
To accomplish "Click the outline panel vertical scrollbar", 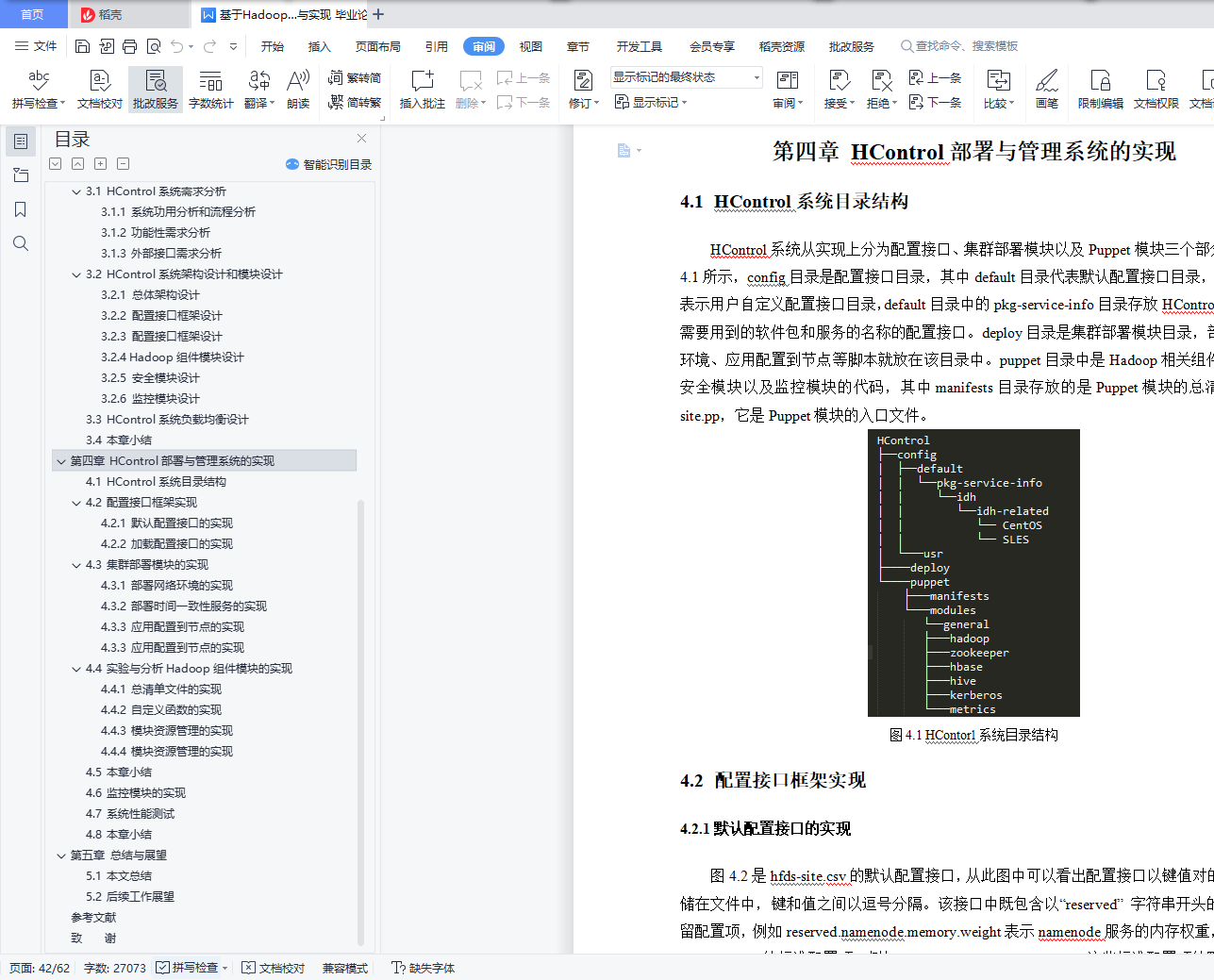I will point(360,722).
